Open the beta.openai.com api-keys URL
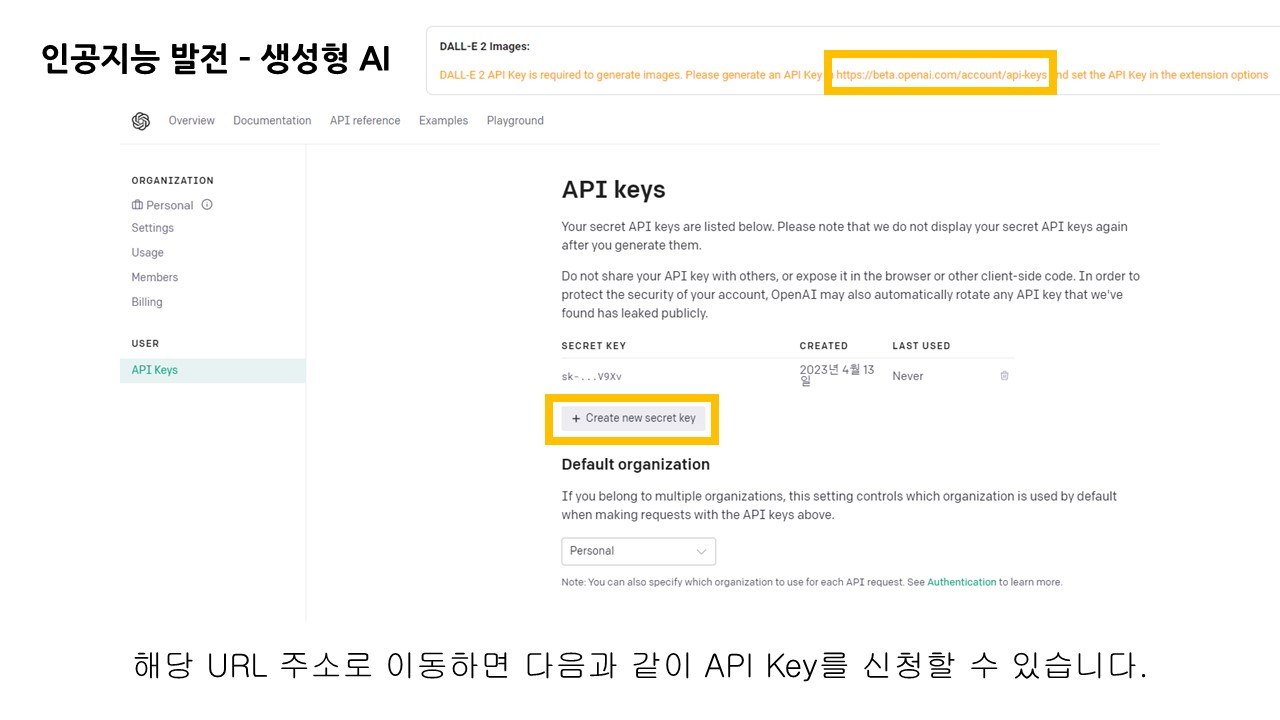This screenshot has height=720, width=1280. pyautogui.click(x=942, y=75)
